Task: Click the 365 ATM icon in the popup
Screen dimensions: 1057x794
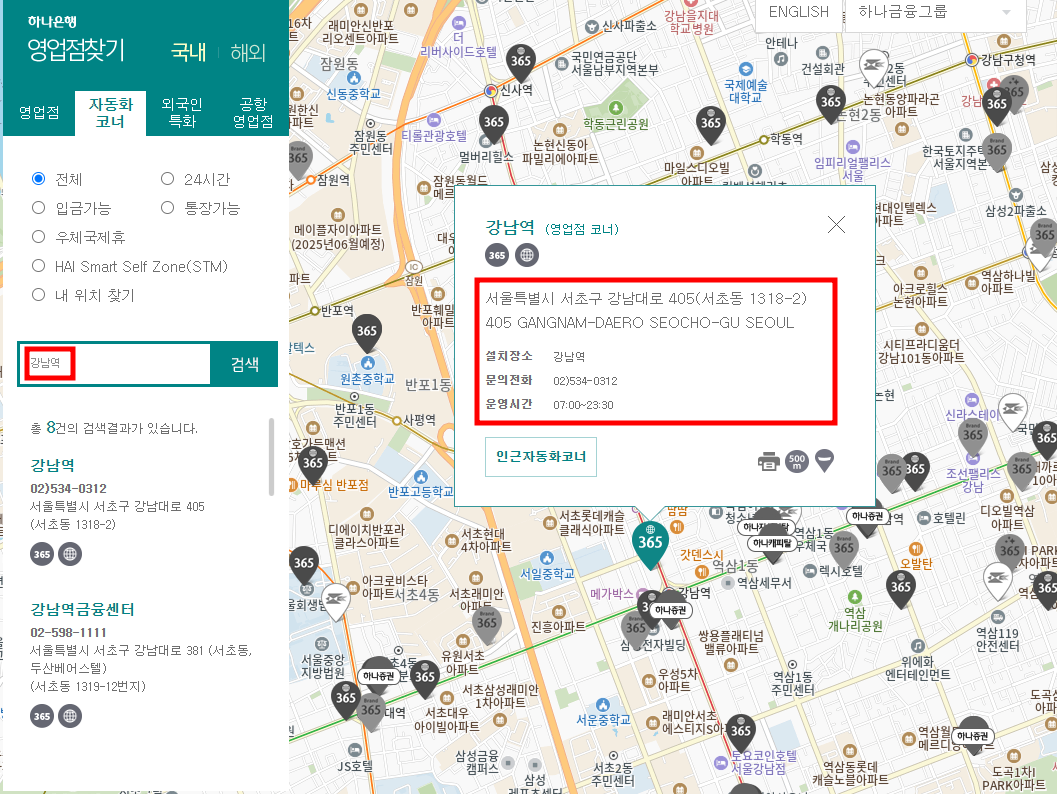Action: tap(496, 255)
